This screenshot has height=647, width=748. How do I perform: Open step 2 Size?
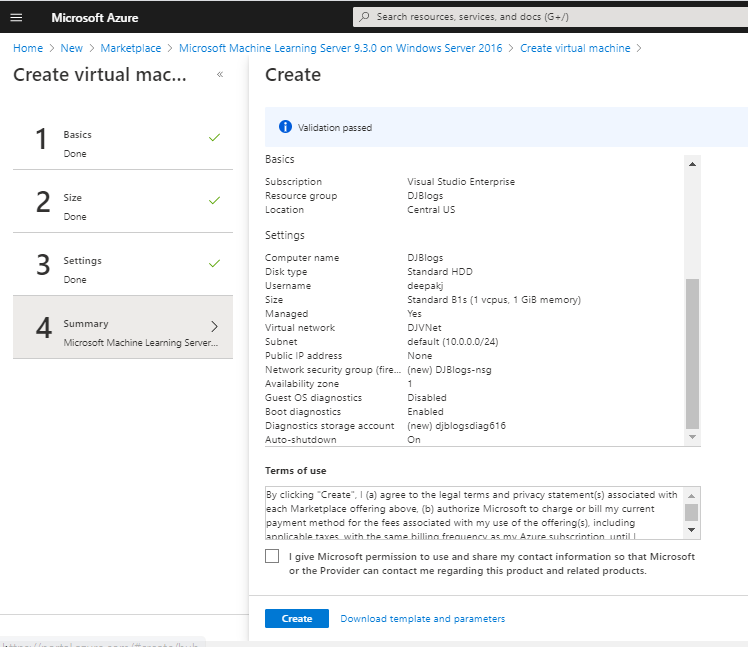(123, 201)
